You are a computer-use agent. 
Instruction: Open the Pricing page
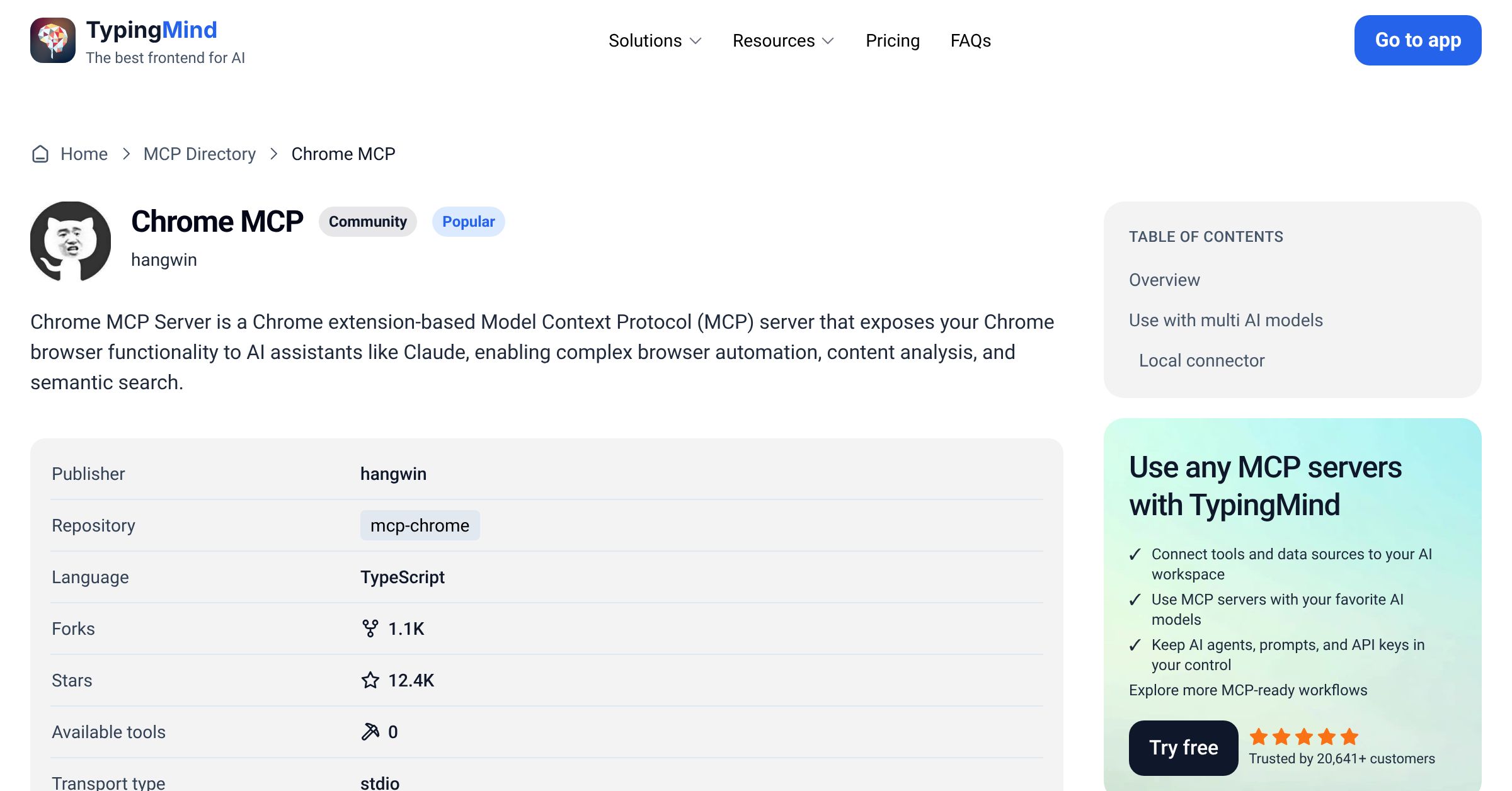tap(893, 40)
